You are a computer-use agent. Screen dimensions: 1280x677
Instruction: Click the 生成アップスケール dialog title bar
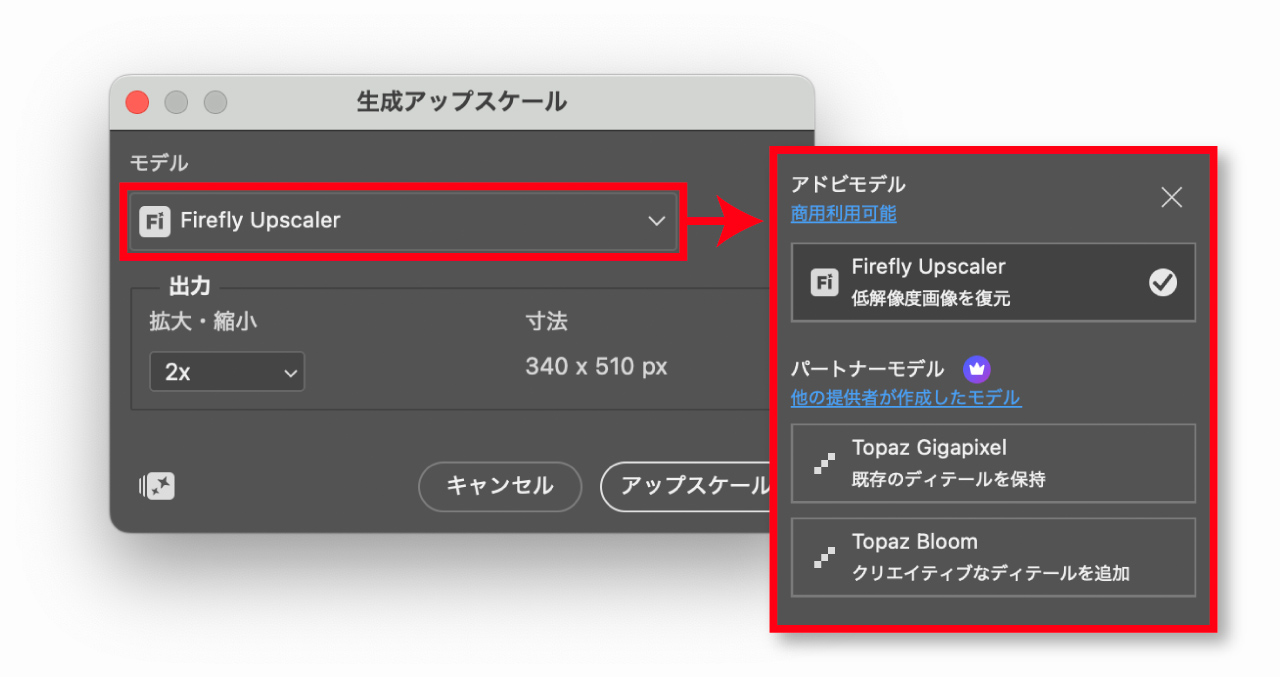click(460, 101)
